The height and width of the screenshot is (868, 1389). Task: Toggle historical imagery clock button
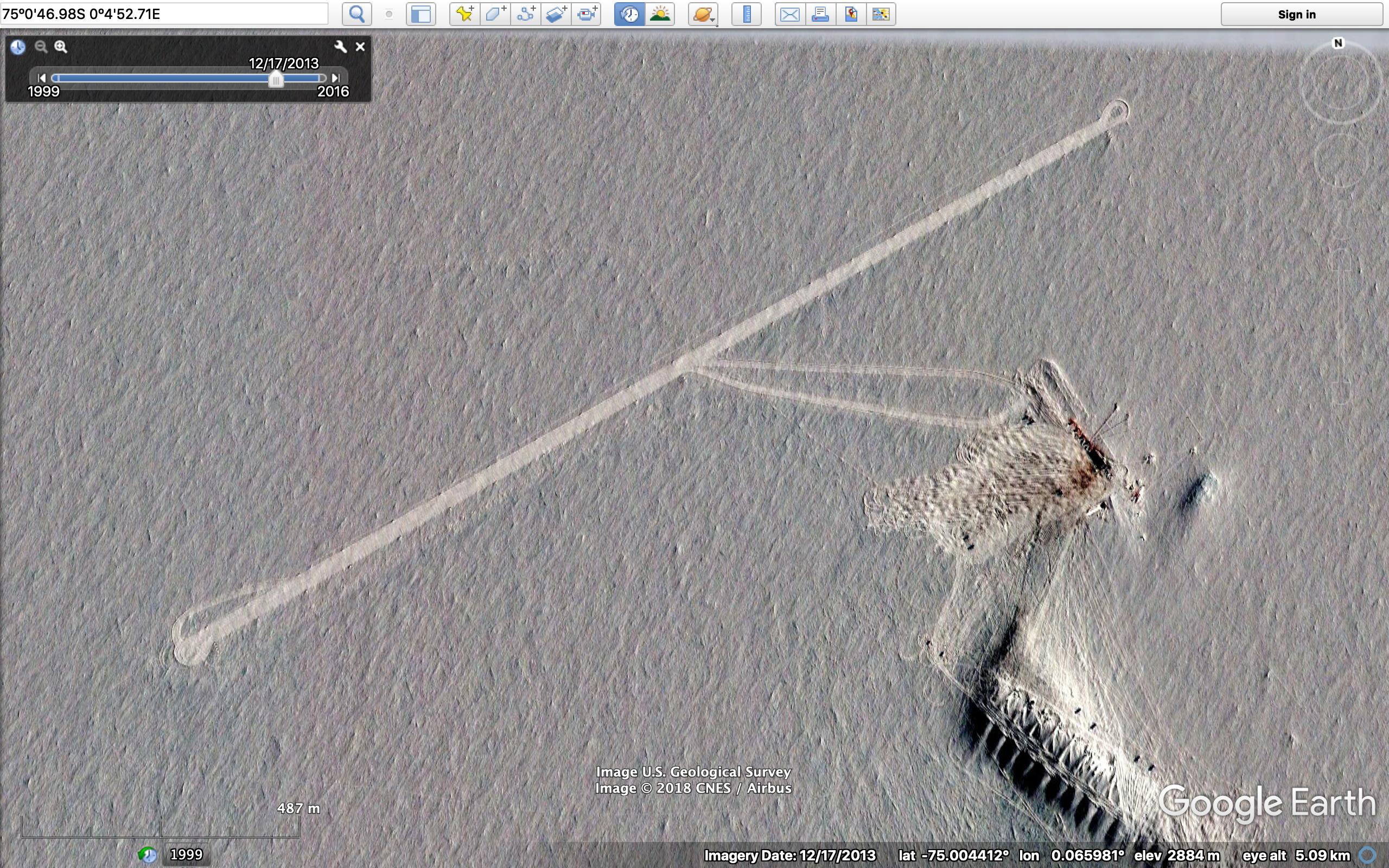629,14
